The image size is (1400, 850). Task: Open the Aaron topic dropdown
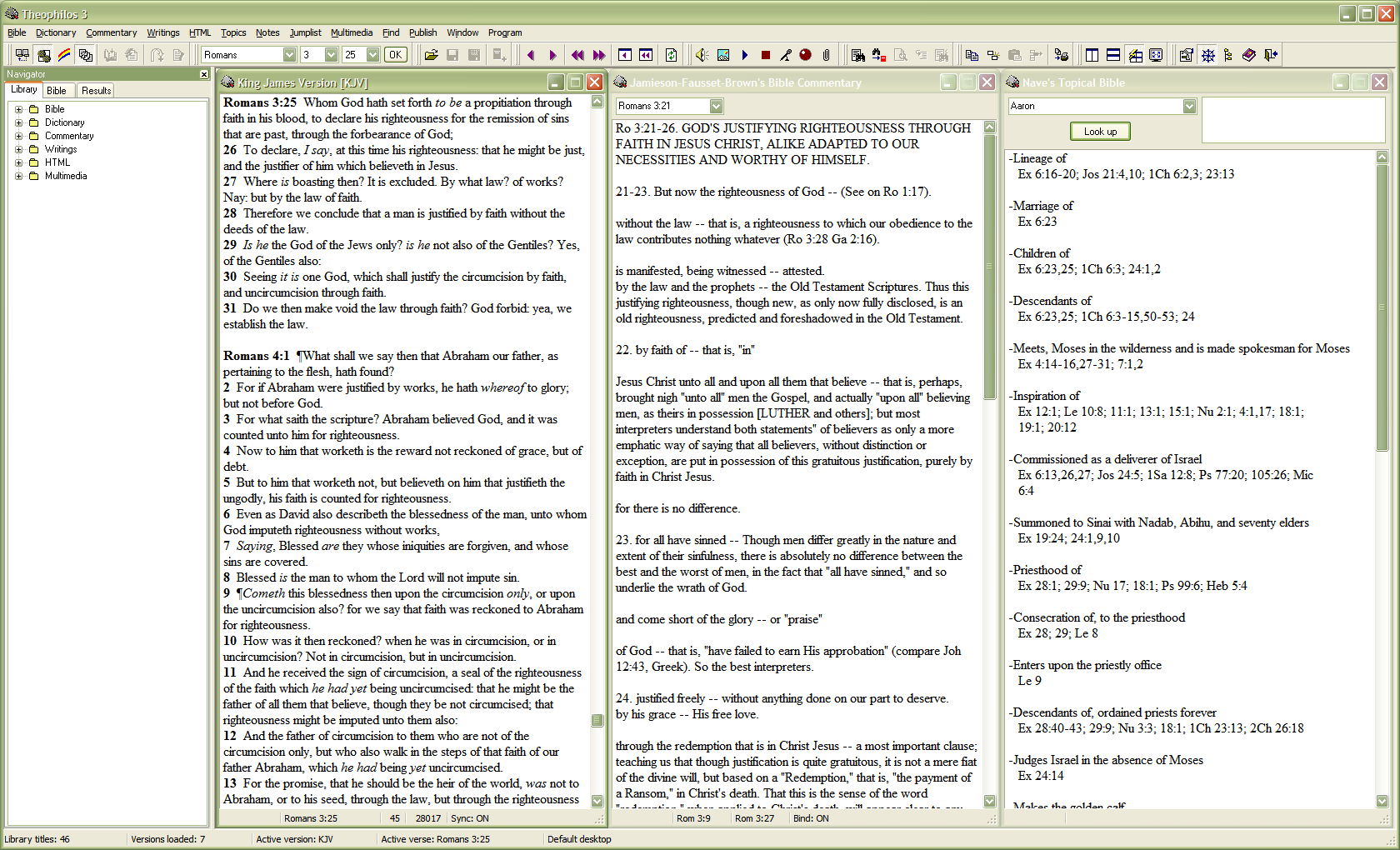pyautogui.click(x=1189, y=106)
